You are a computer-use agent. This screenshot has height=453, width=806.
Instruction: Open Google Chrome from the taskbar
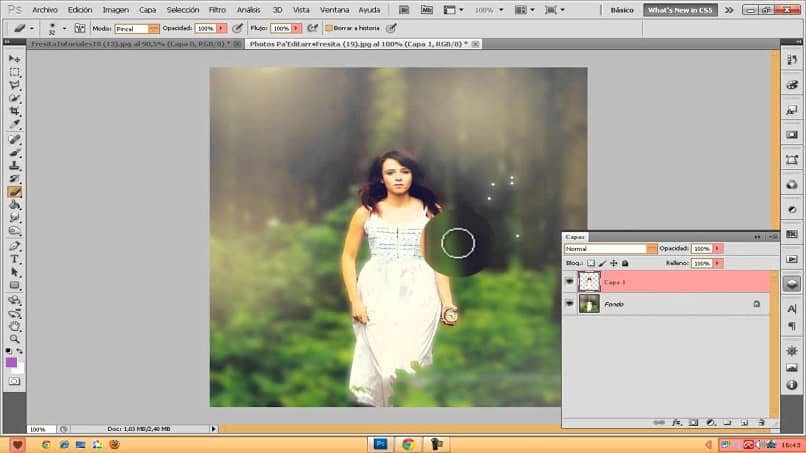[408, 444]
